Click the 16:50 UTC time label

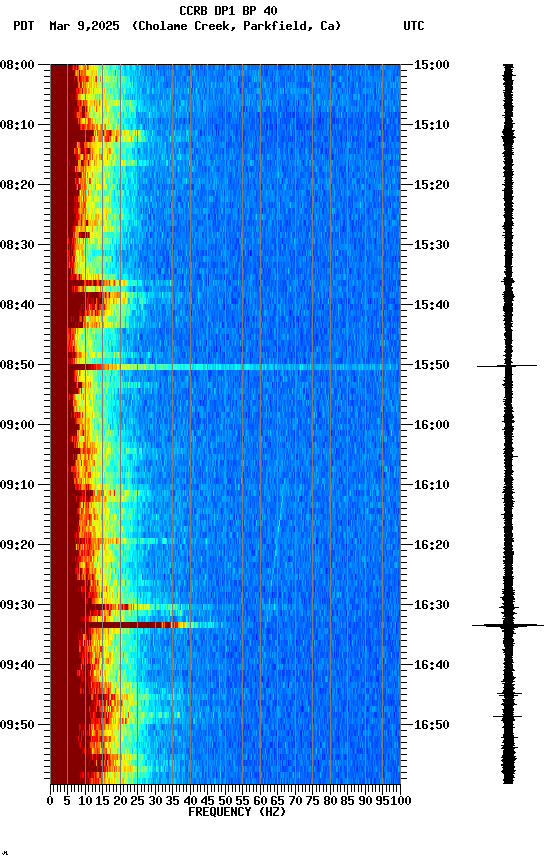[432, 725]
